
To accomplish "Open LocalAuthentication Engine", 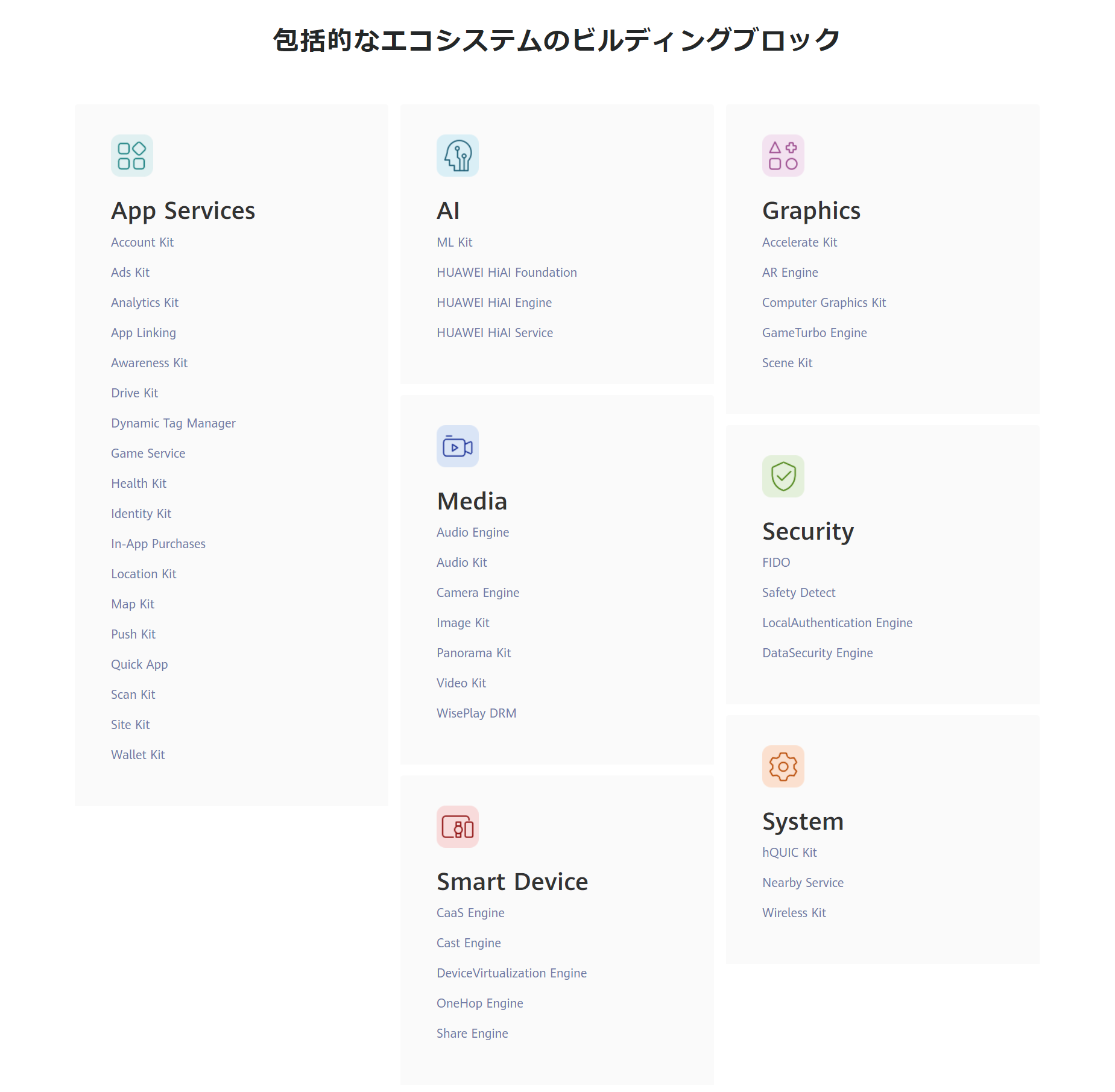I will click(x=838, y=623).
